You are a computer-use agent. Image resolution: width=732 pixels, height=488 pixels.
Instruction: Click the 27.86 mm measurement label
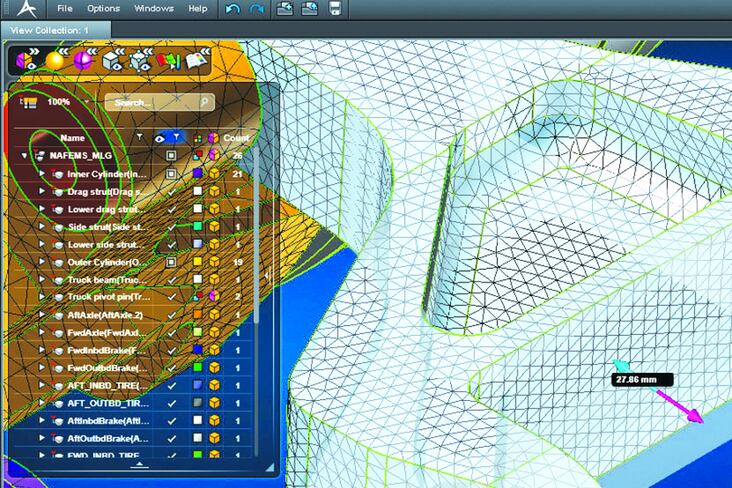click(642, 380)
